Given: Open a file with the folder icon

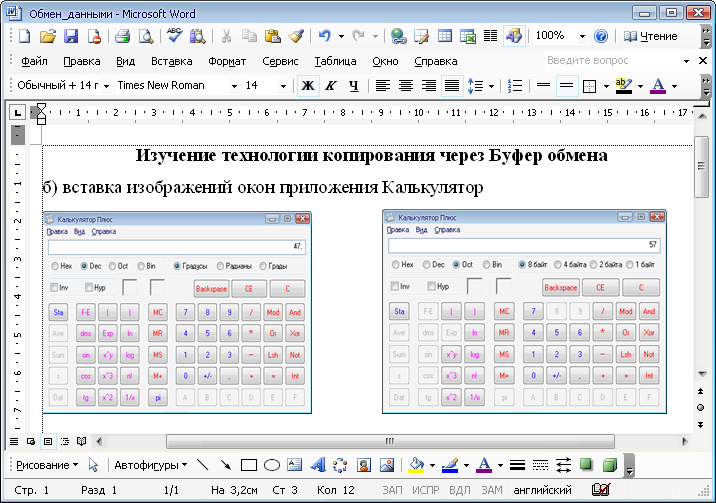Looking at the screenshot, I should pyautogui.click(x=47, y=36).
